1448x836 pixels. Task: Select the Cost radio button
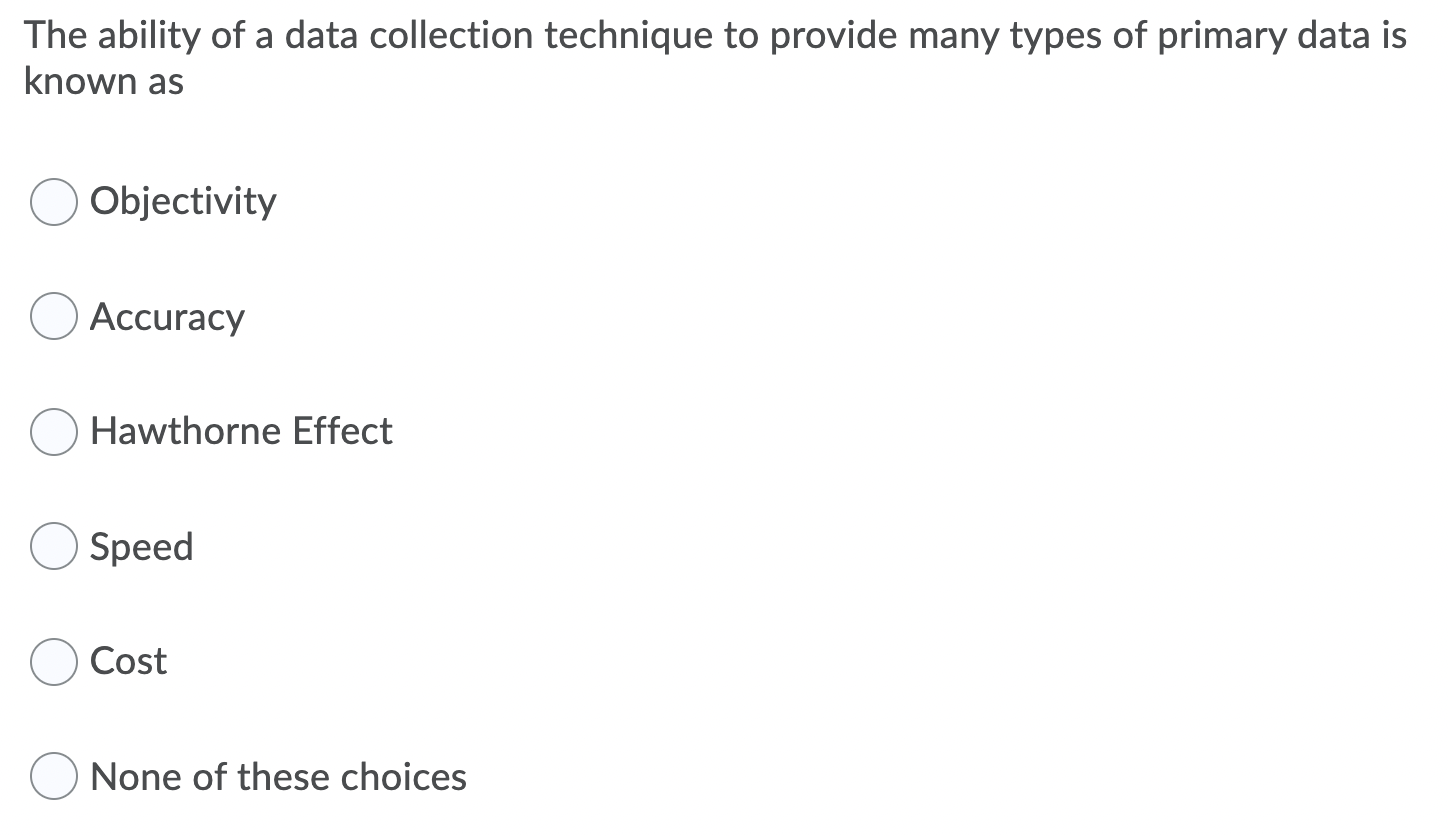tap(53, 661)
